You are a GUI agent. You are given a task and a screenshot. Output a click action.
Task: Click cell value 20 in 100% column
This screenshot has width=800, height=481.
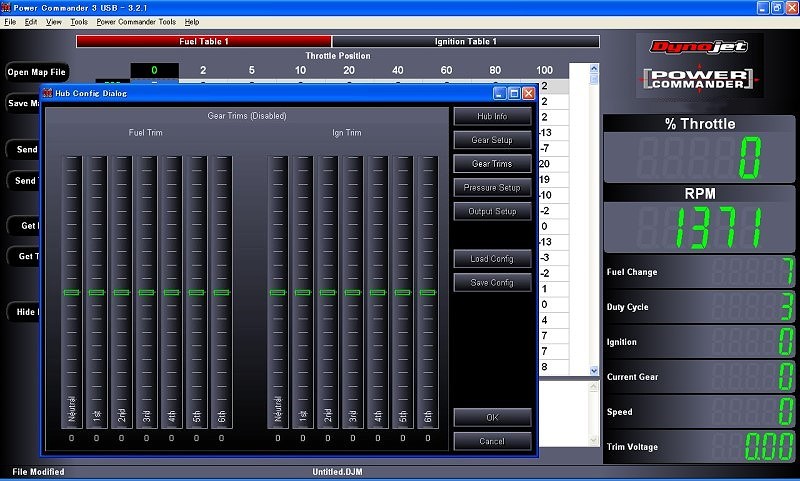click(x=554, y=164)
